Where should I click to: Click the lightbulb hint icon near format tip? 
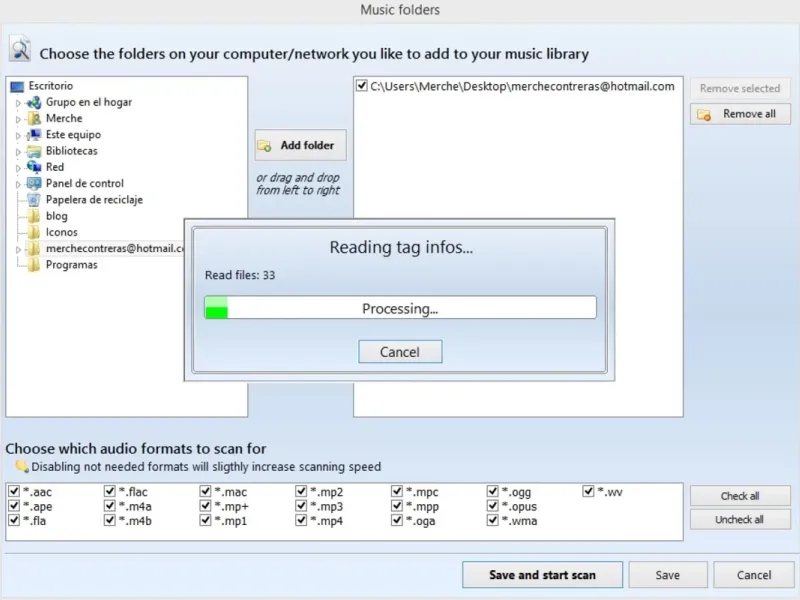point(21,466)
